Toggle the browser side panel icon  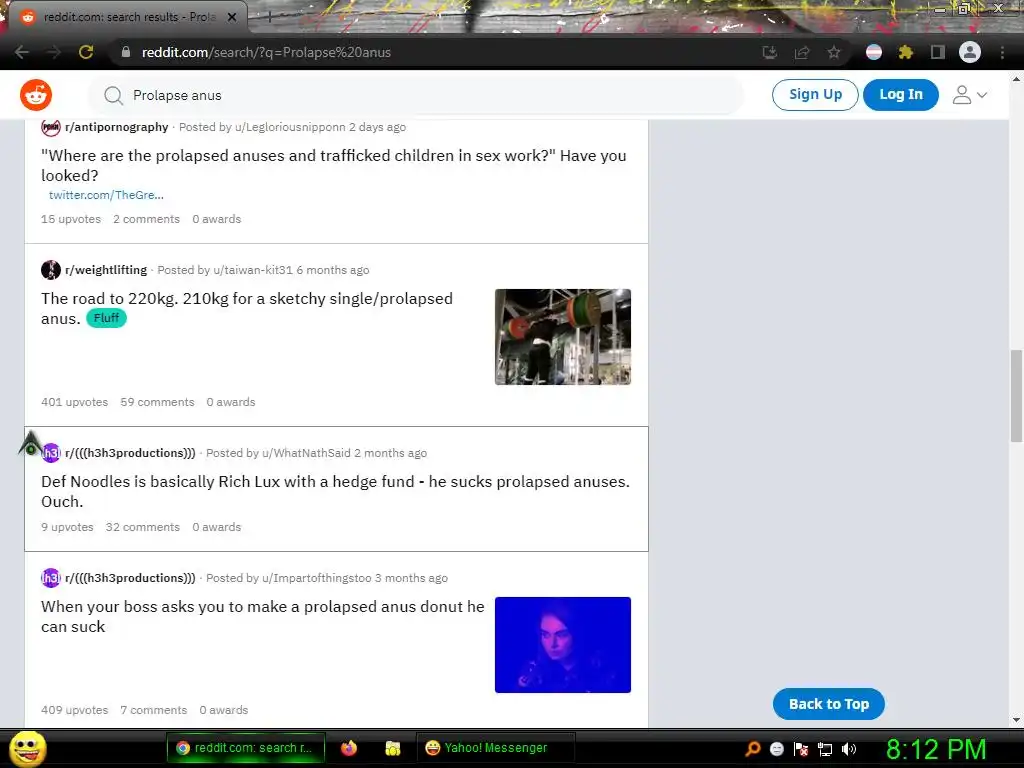pyautogui.click(x=938, y=52)
